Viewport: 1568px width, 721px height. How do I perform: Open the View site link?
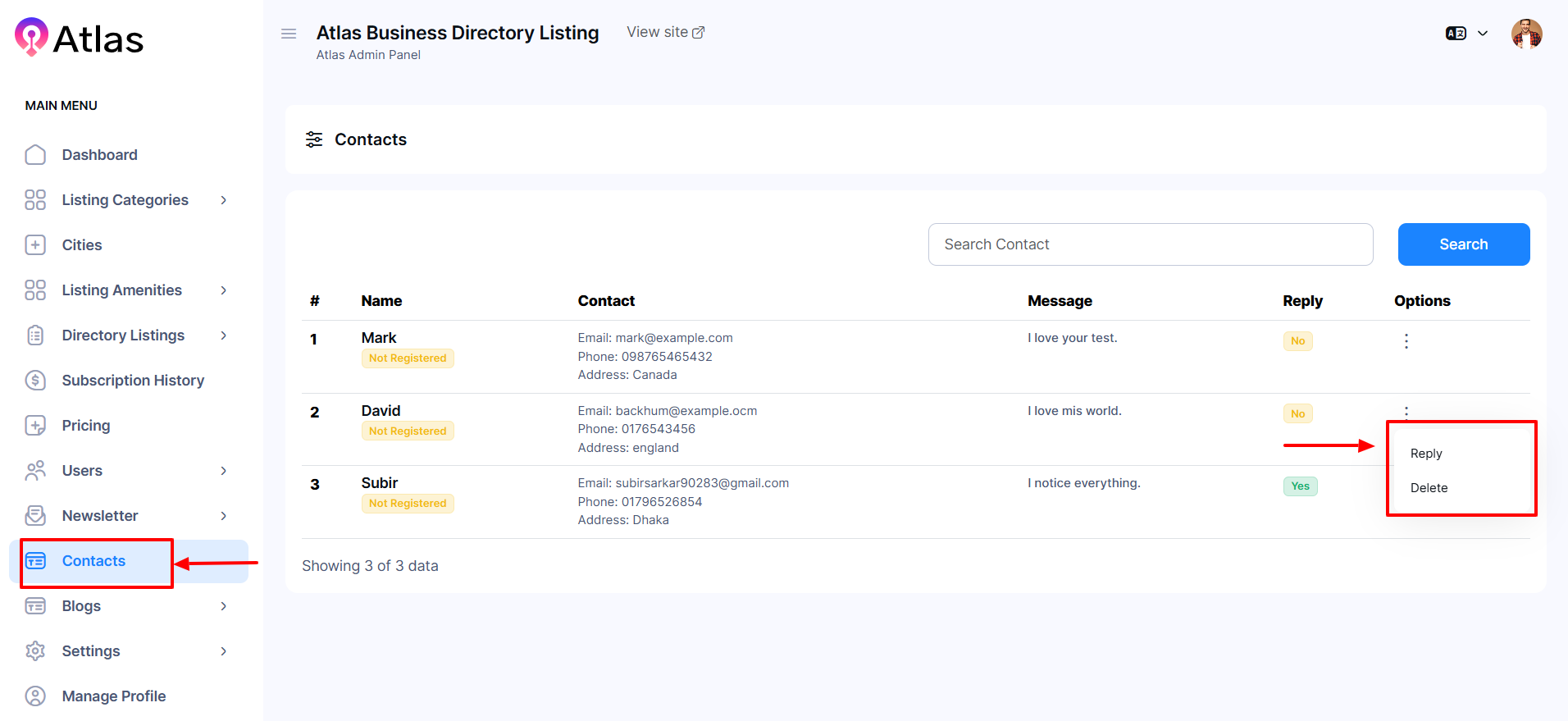click(x=665, y=32)
